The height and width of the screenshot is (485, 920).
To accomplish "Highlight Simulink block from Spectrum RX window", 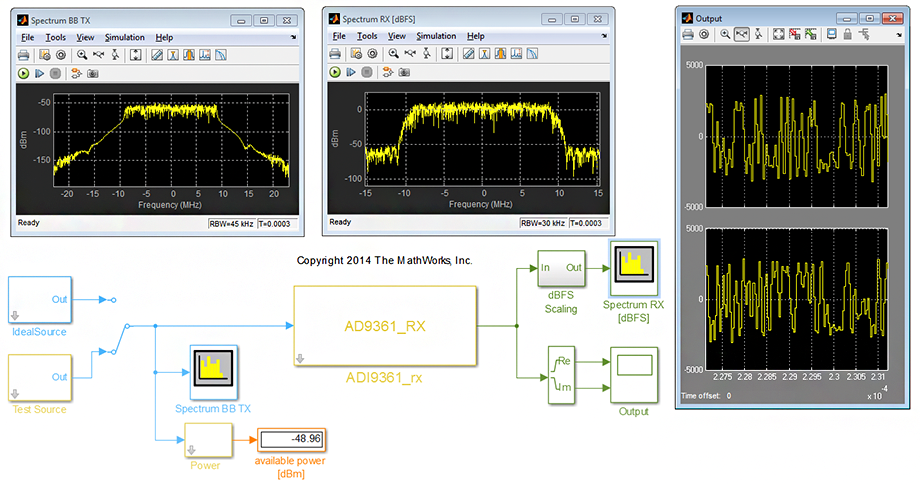I will click(388, 72).
